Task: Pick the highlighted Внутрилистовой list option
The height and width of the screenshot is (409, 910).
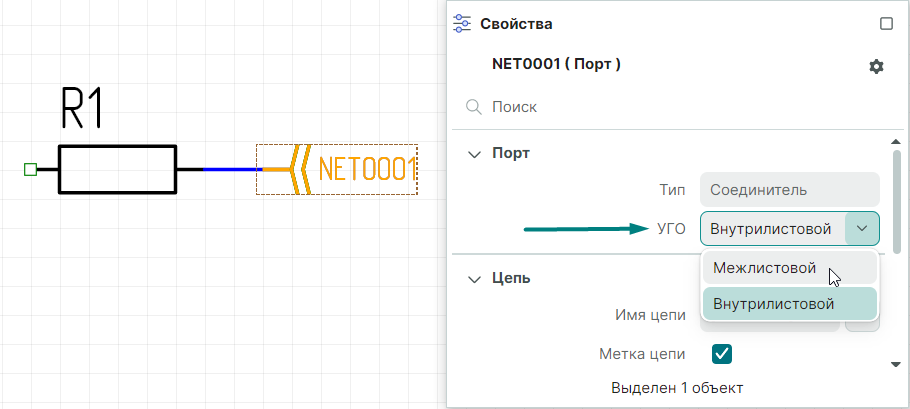Action: [773, 304]
